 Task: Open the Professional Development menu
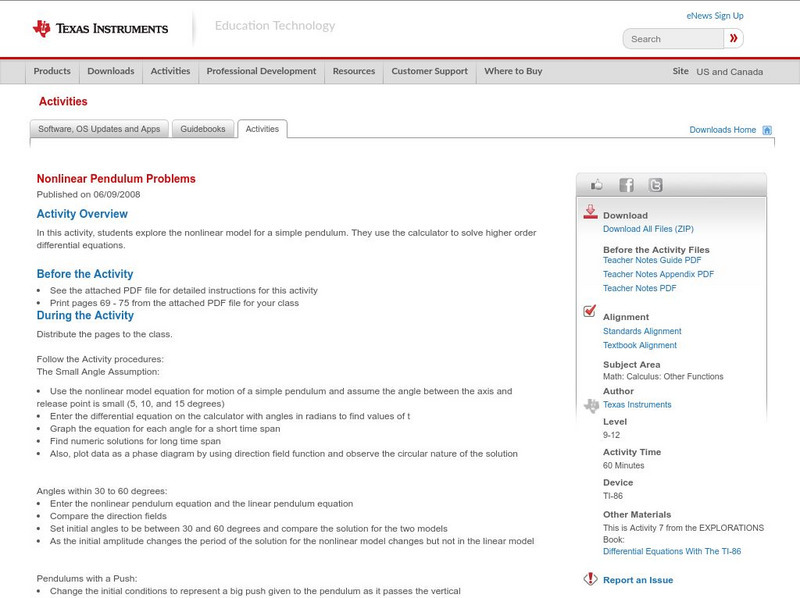point(261,71)
